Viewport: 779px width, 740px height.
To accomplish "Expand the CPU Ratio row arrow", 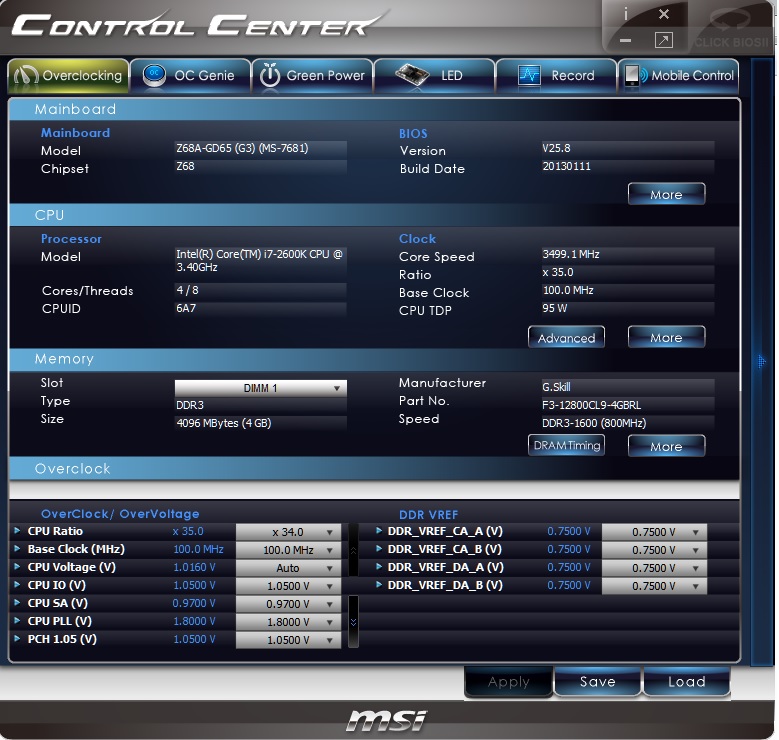I will click(x=17, y=530).
